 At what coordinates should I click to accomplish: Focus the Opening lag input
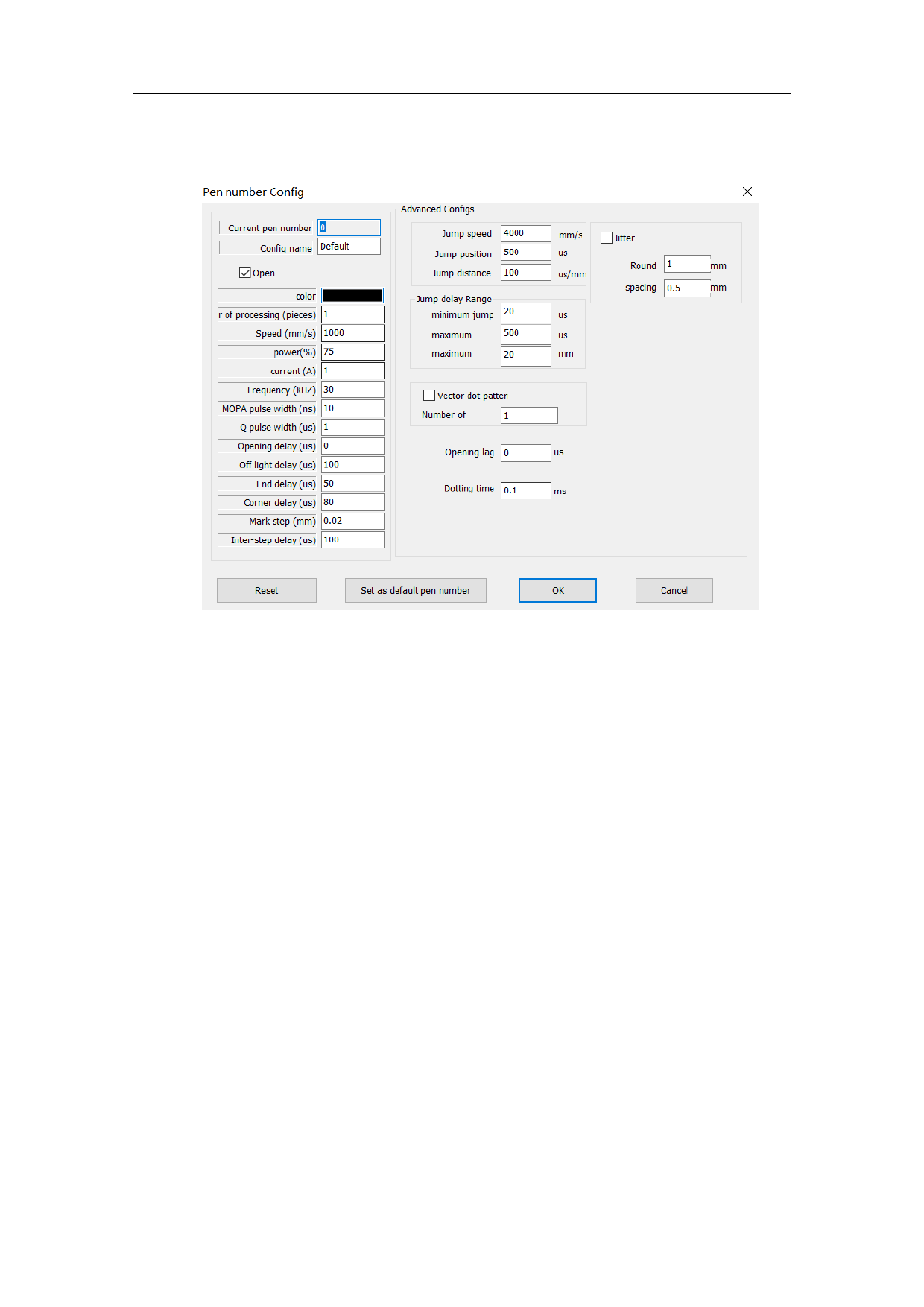[x=525, y=452]
